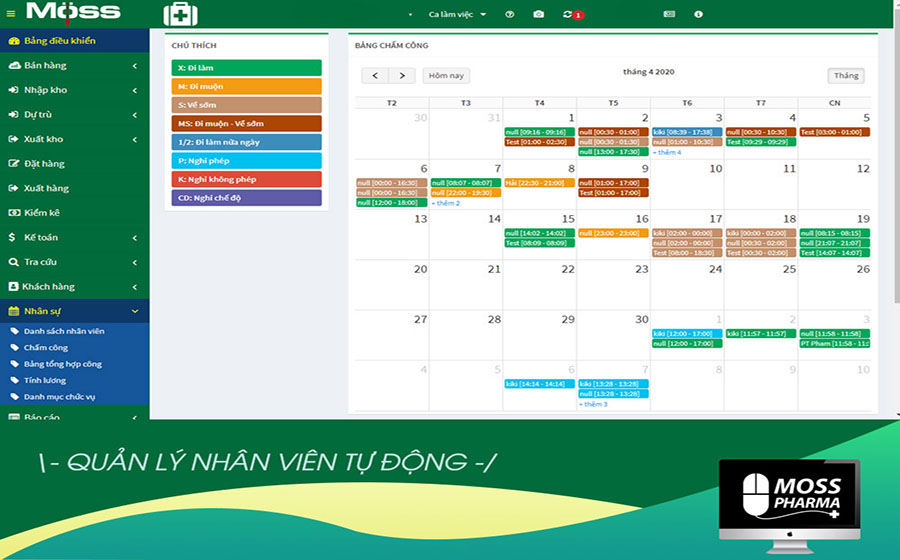Switch to Tháng calendar view
This screenshot has width=900, height=560.
tap(846, 76)
